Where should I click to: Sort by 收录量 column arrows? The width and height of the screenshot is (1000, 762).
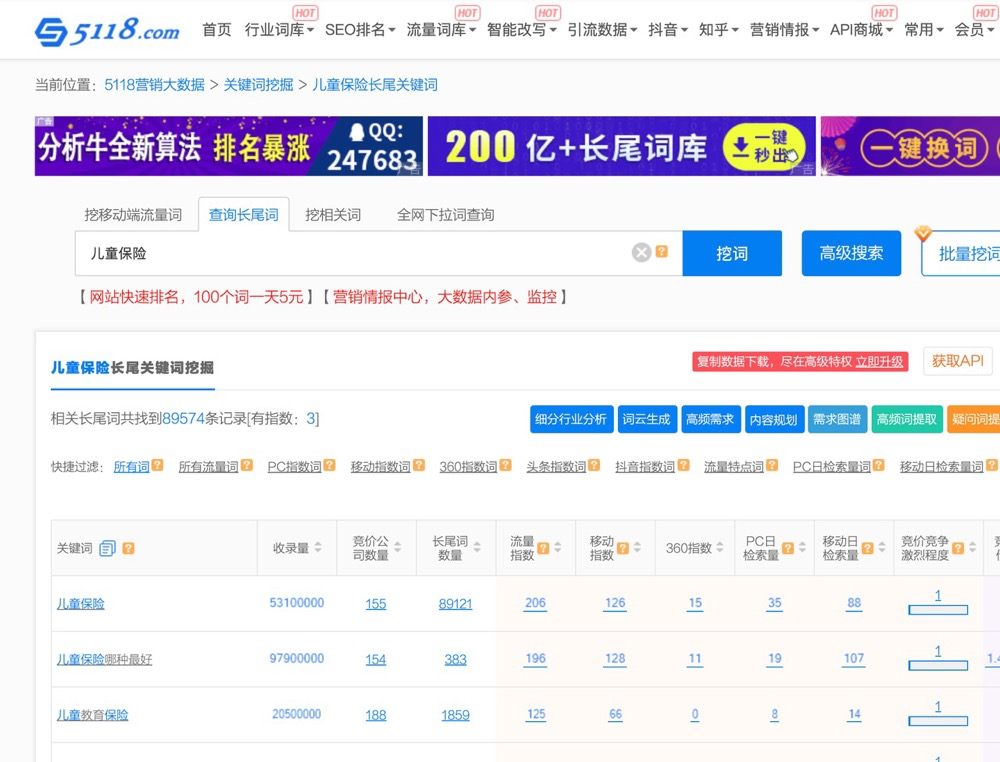click(x=318, y=548)
